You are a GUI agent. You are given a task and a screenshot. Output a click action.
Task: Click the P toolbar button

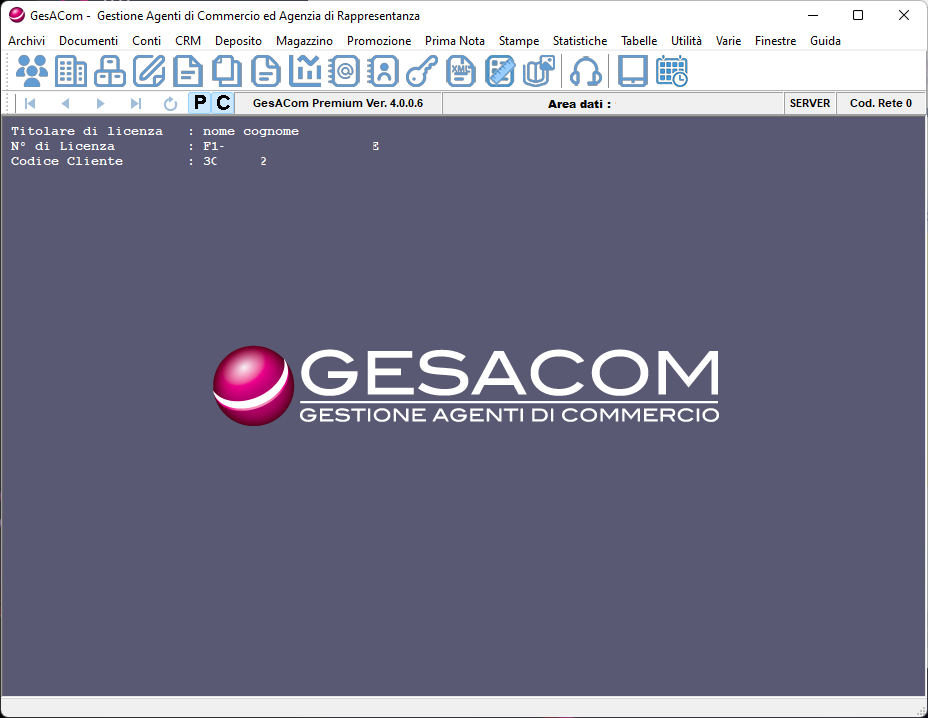(200, 103)
